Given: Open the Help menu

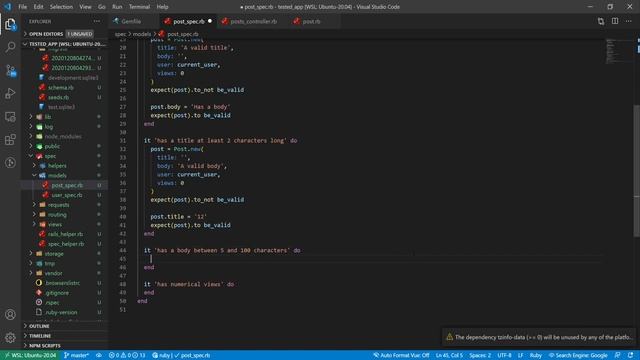Looking at the screenshot, I should 162,7.
